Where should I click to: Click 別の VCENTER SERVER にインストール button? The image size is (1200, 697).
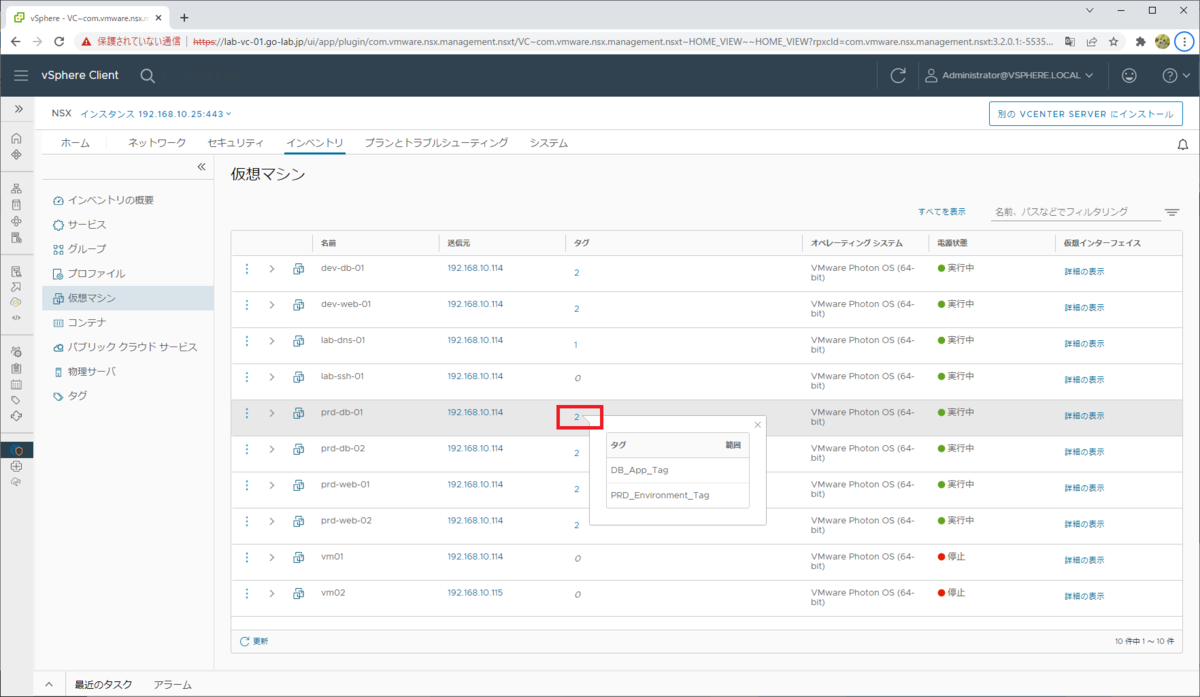[x=1086, y=114]
